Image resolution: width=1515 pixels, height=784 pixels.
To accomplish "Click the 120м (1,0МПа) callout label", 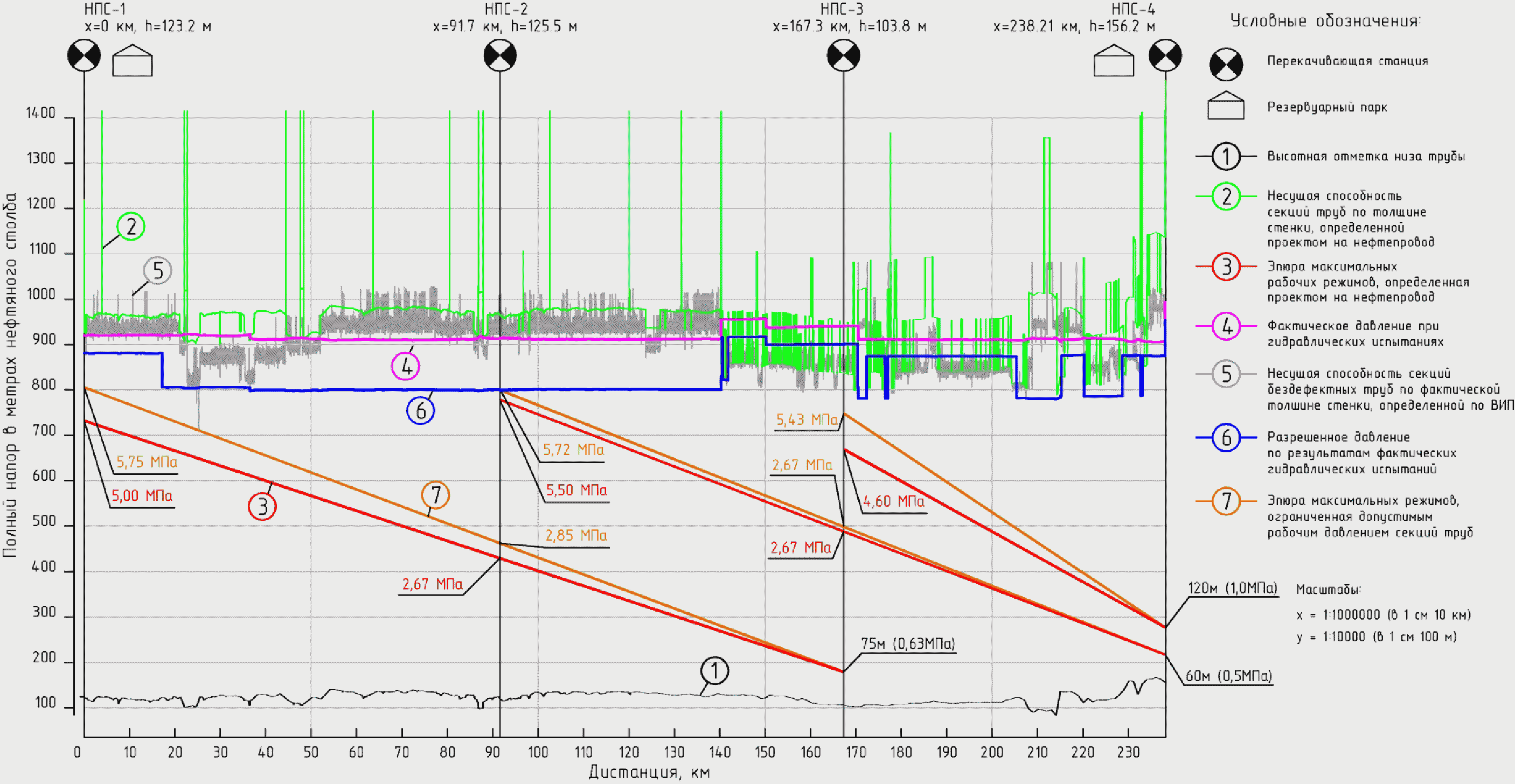I will (x=1233, y=589).
